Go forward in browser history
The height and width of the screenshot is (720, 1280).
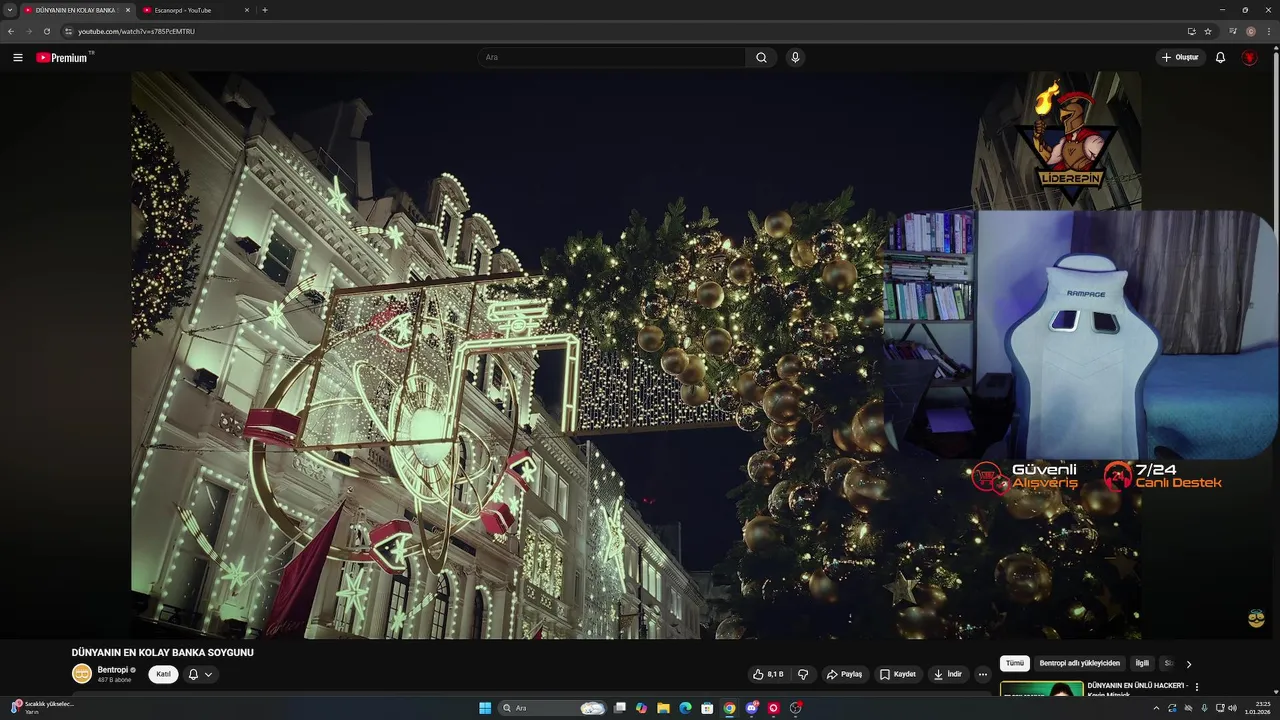pos(28,31)
